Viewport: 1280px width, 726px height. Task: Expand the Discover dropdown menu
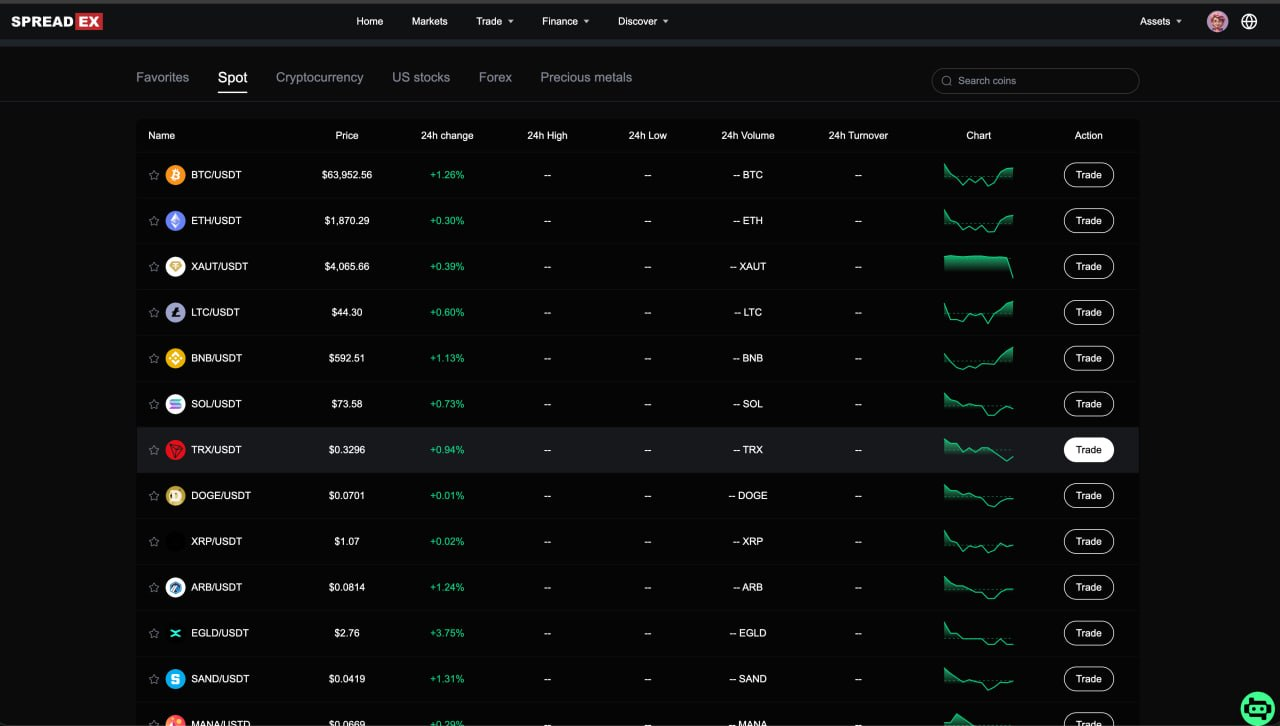[643, 21]
